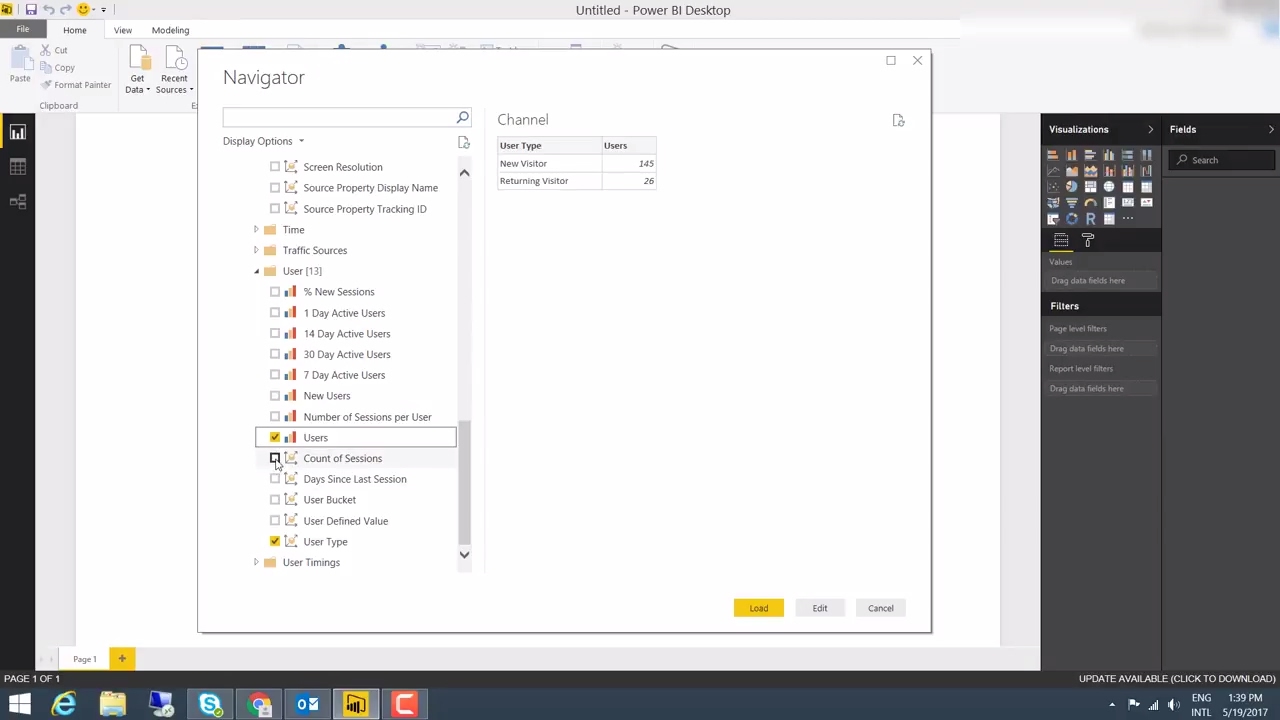Check the Count of Sessions checkbox
Screen dimensions: 1280x720
pos(275,458)
